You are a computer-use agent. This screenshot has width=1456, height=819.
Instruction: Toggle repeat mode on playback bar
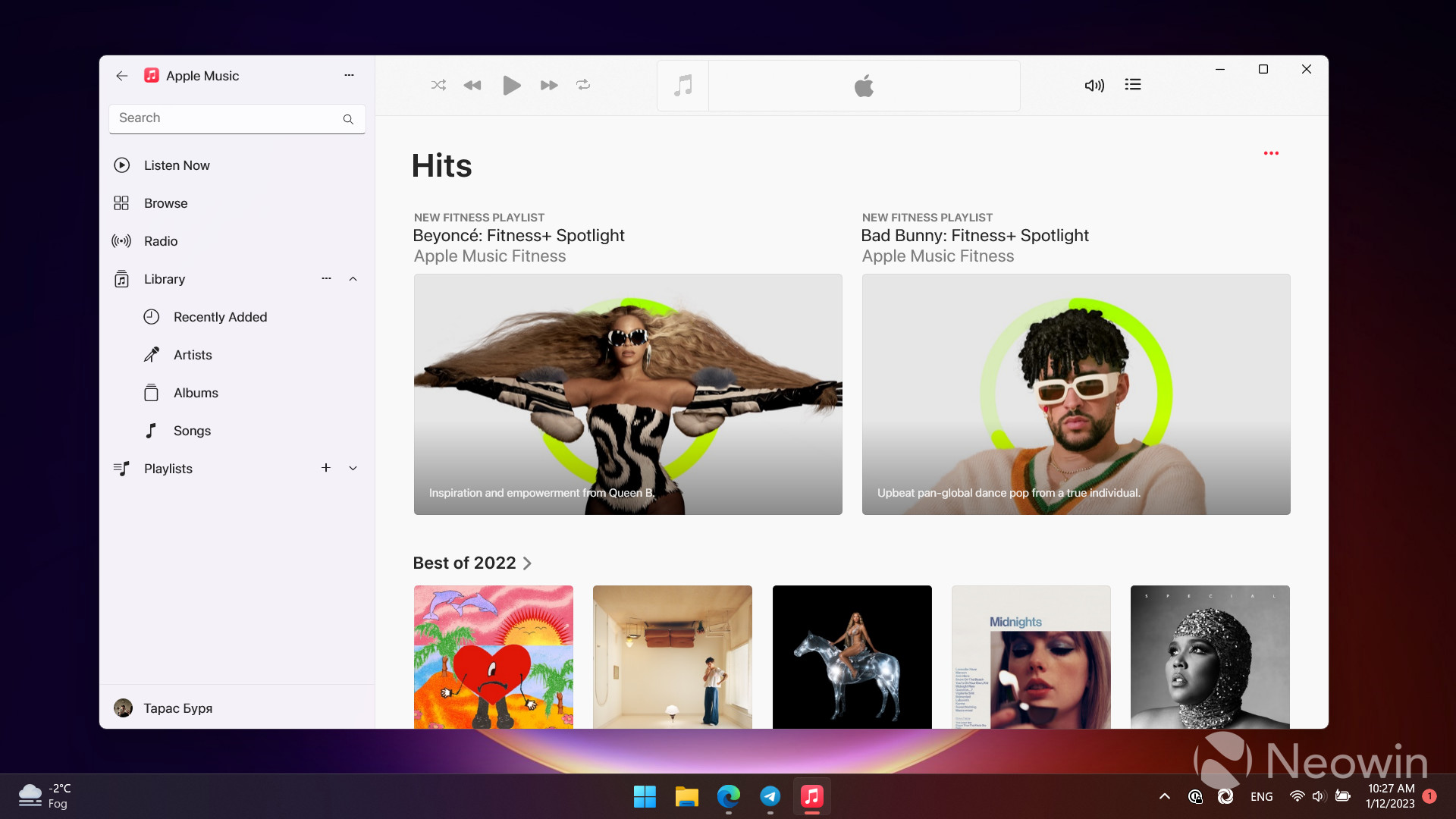tap(584, 85)
